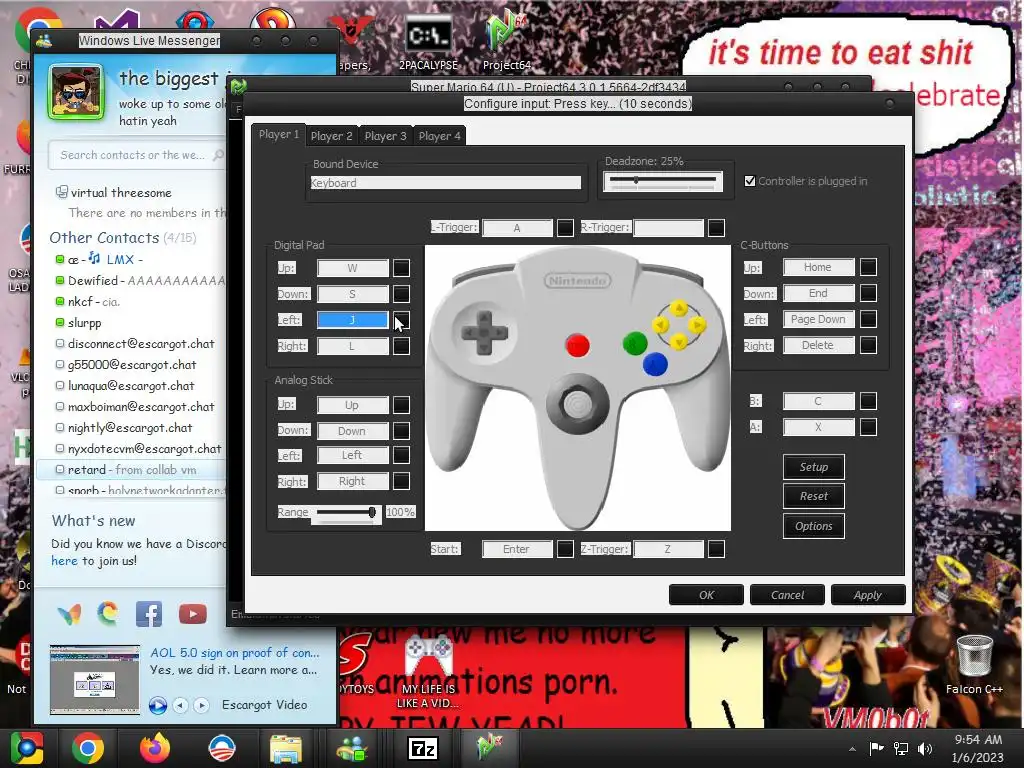This screenshot has width=1024, height=768.
Task: Select the Player 1 tab
Action: tap(279, 135)
